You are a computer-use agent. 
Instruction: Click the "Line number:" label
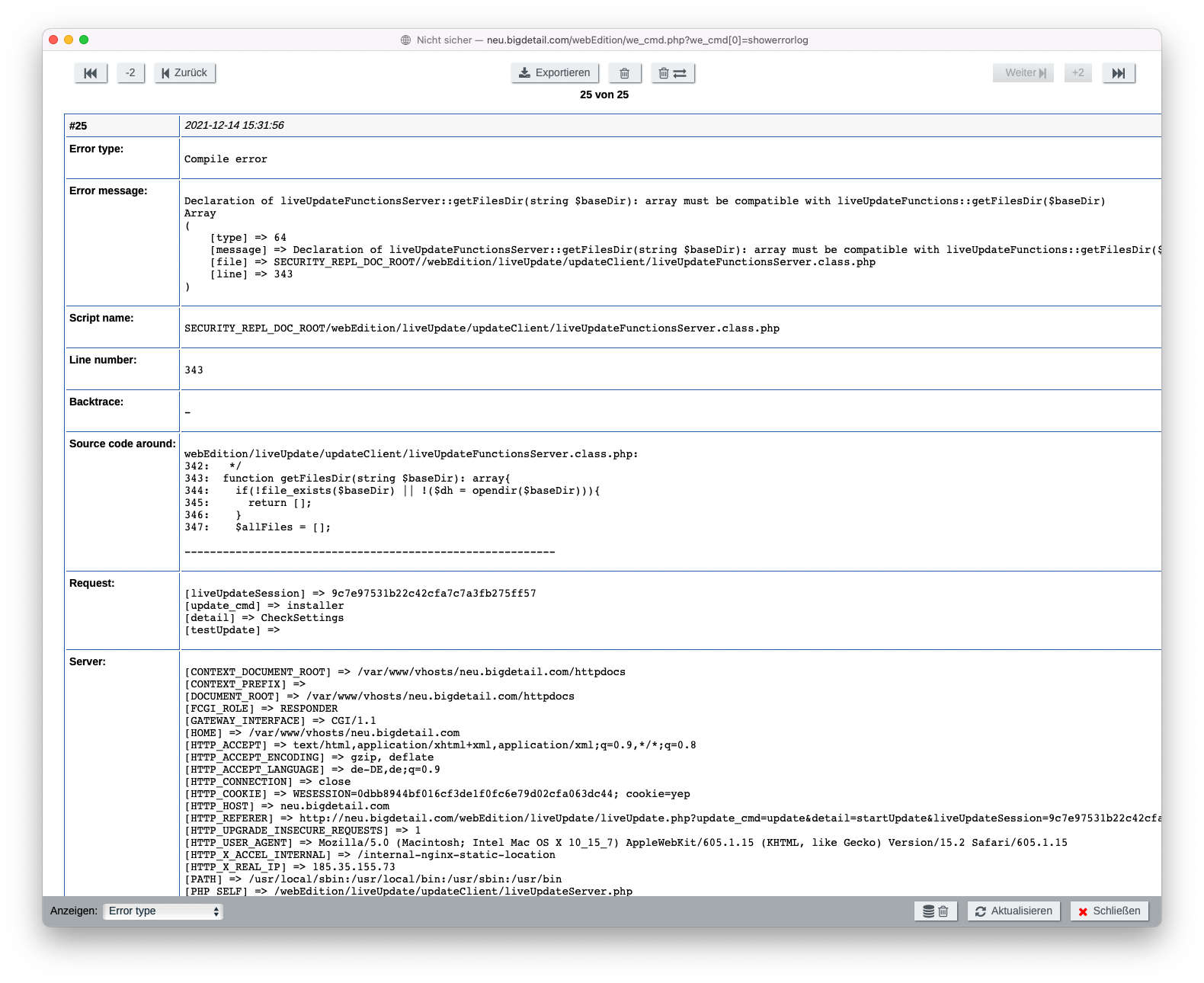(x=103, y=360)
